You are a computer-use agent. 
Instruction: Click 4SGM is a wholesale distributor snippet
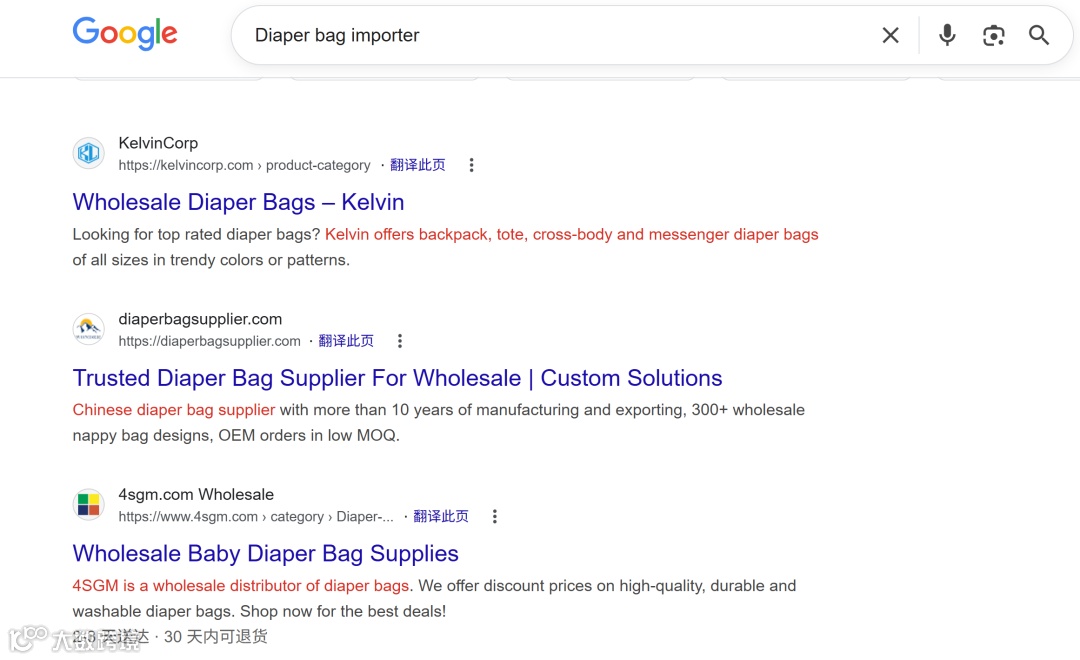click(241, 586)
